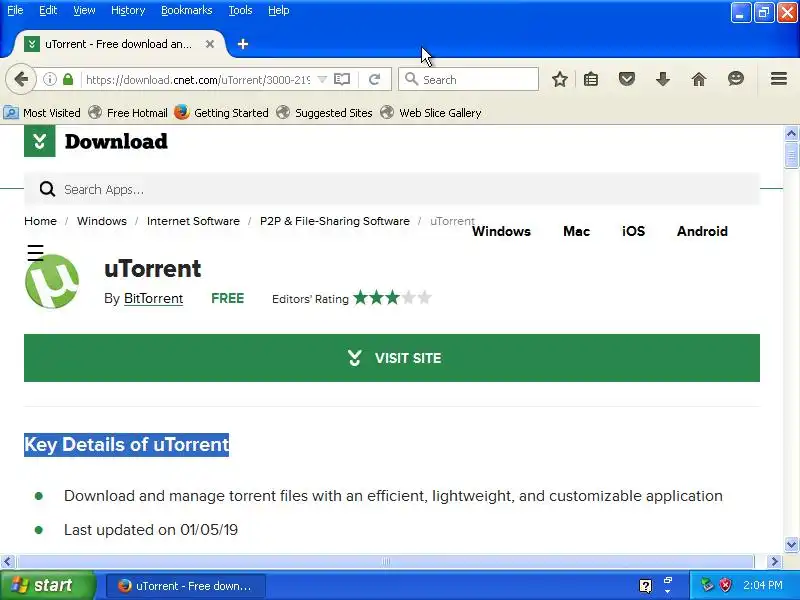Click 'Last updated on 01/05/19' text
Screen dimensions: 800x600
(x=151, y=530)
